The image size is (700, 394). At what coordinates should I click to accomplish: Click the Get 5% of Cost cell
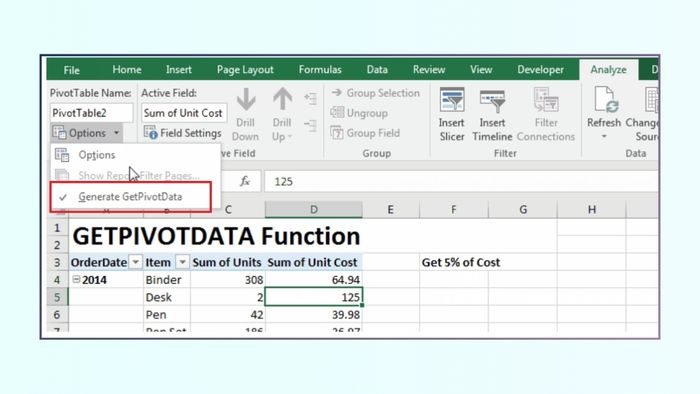tap(461, 262)
